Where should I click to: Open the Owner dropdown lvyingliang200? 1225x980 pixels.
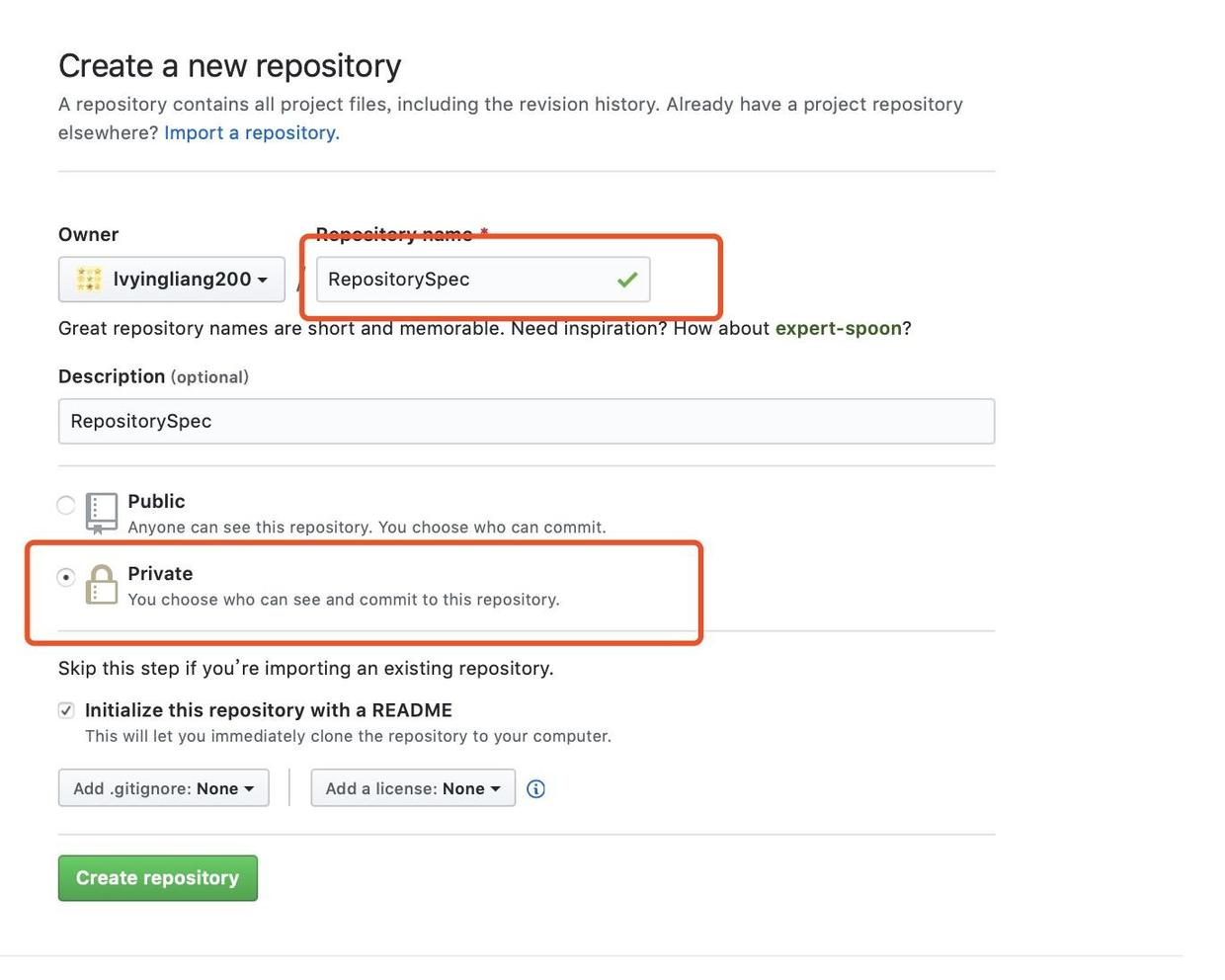(x=172, y=280)
